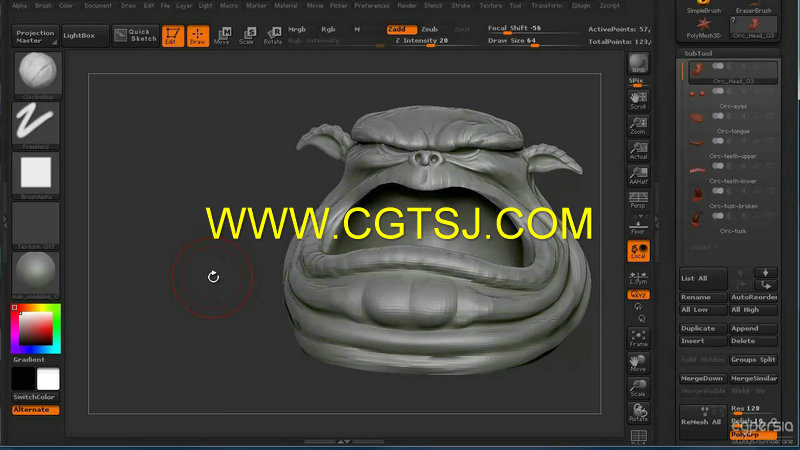Activate the Draw mode button
Screen dimensions: 800x450
click(198, 36)
